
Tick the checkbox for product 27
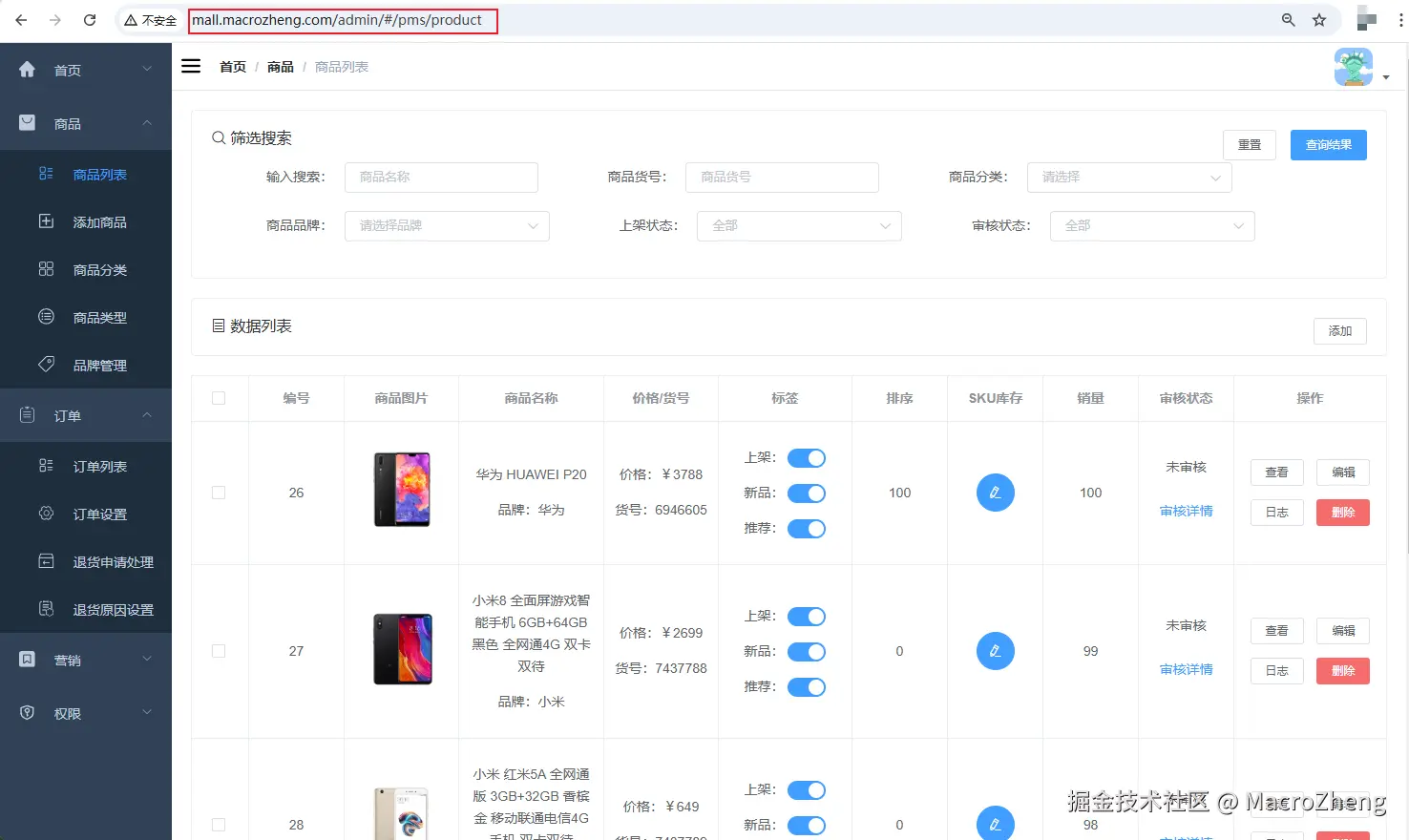(219, 651)
